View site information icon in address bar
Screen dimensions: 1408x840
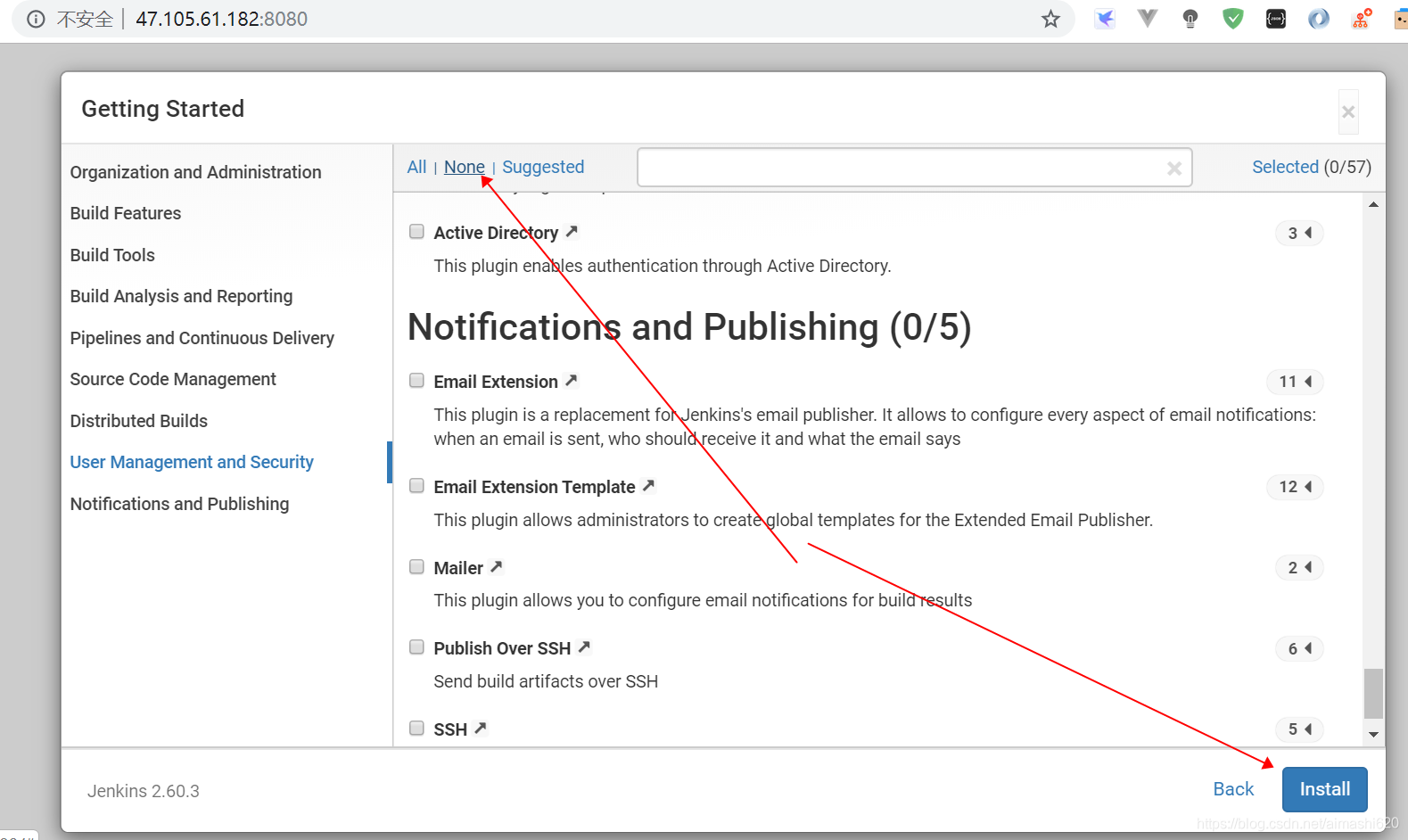36,19
